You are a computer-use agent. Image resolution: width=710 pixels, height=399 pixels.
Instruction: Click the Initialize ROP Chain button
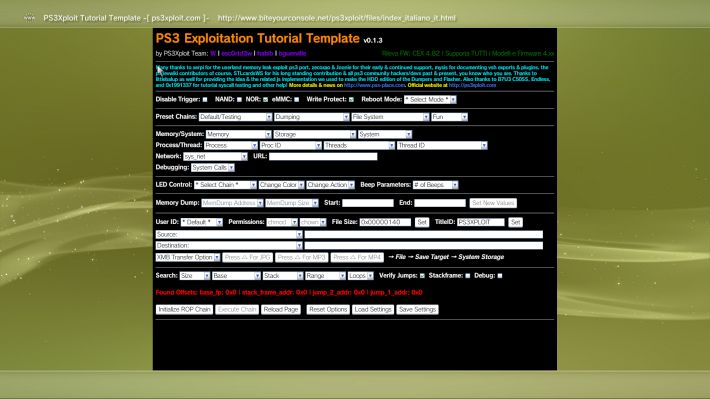(184, 309)
